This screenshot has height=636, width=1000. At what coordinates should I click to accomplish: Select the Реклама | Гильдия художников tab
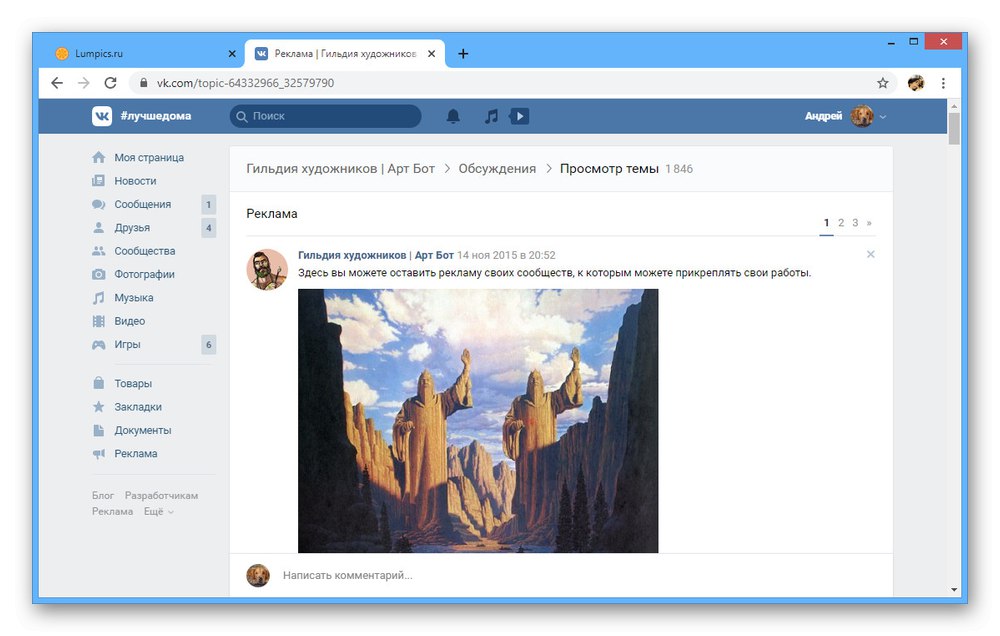(x=344, y=54)
